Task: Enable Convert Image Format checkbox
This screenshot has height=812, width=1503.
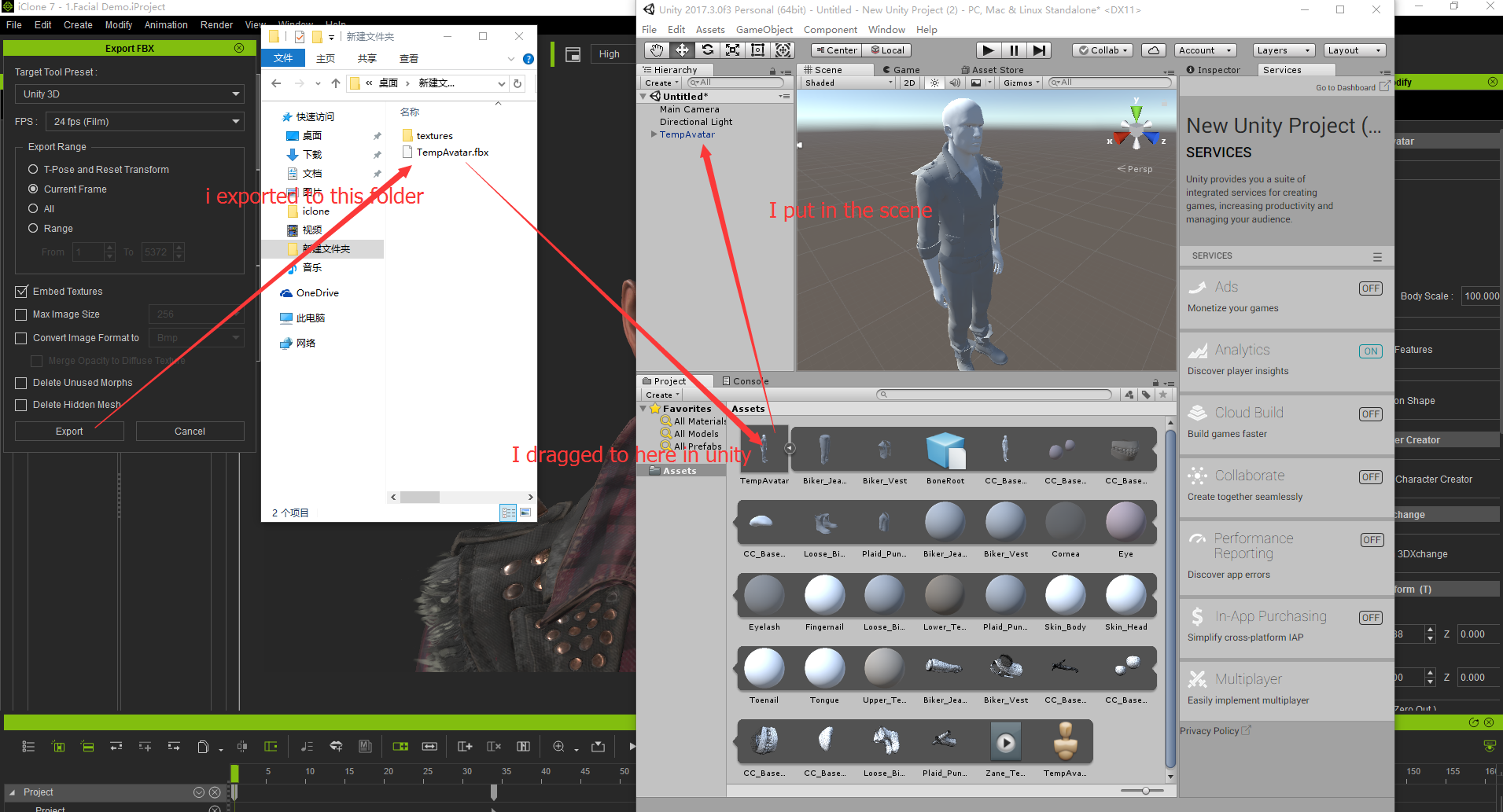Action: coord(21,338)
